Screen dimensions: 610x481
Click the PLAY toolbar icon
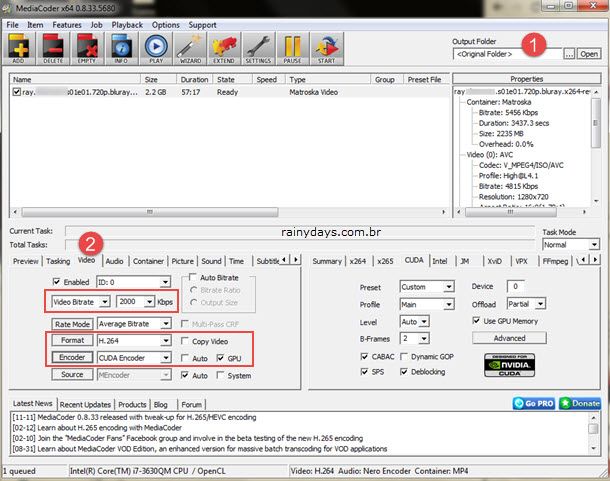tap(156, 49)
